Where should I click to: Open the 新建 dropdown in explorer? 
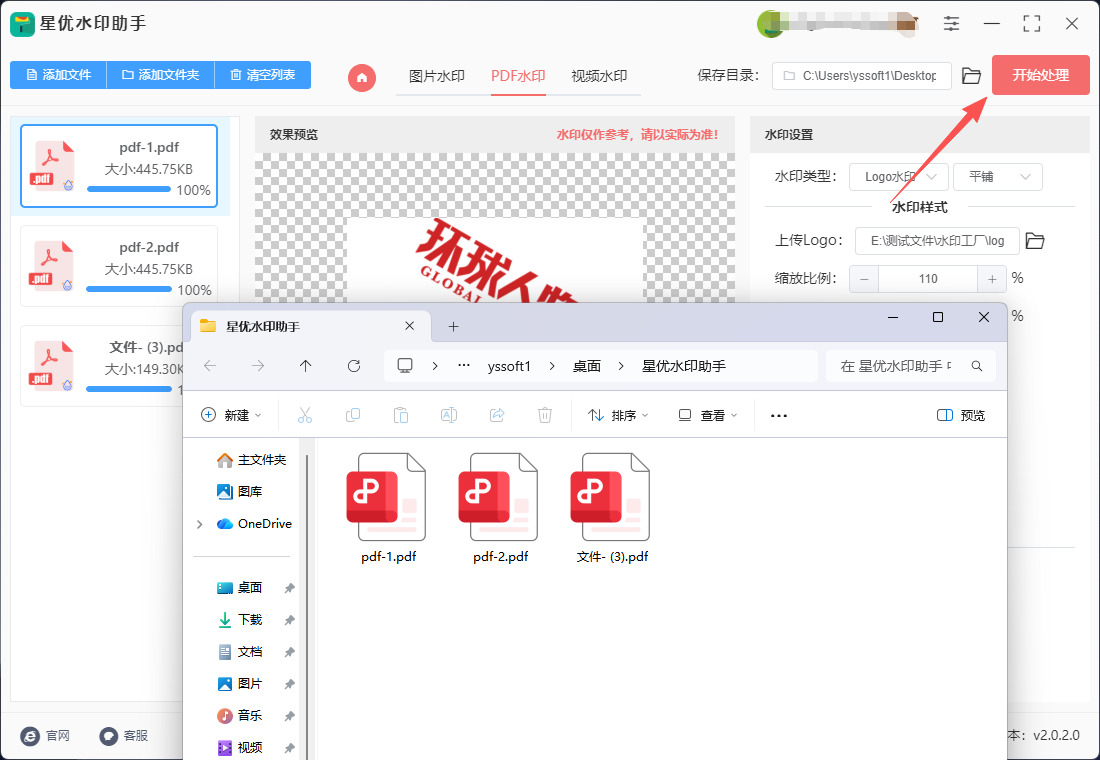click(x=232, y=415)
